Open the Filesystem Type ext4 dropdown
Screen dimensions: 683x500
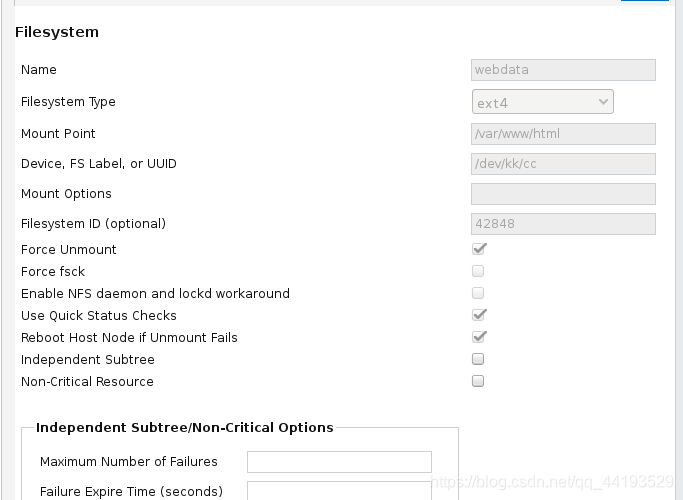542,102
